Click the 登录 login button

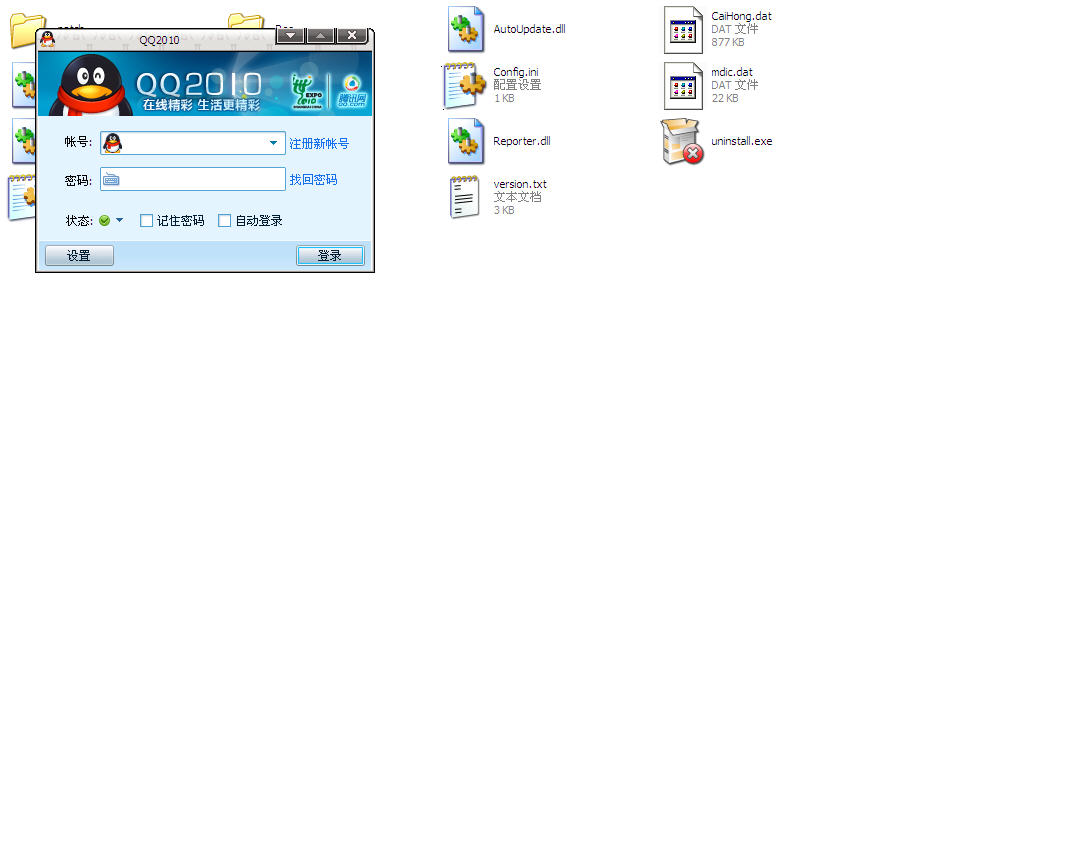330,255
